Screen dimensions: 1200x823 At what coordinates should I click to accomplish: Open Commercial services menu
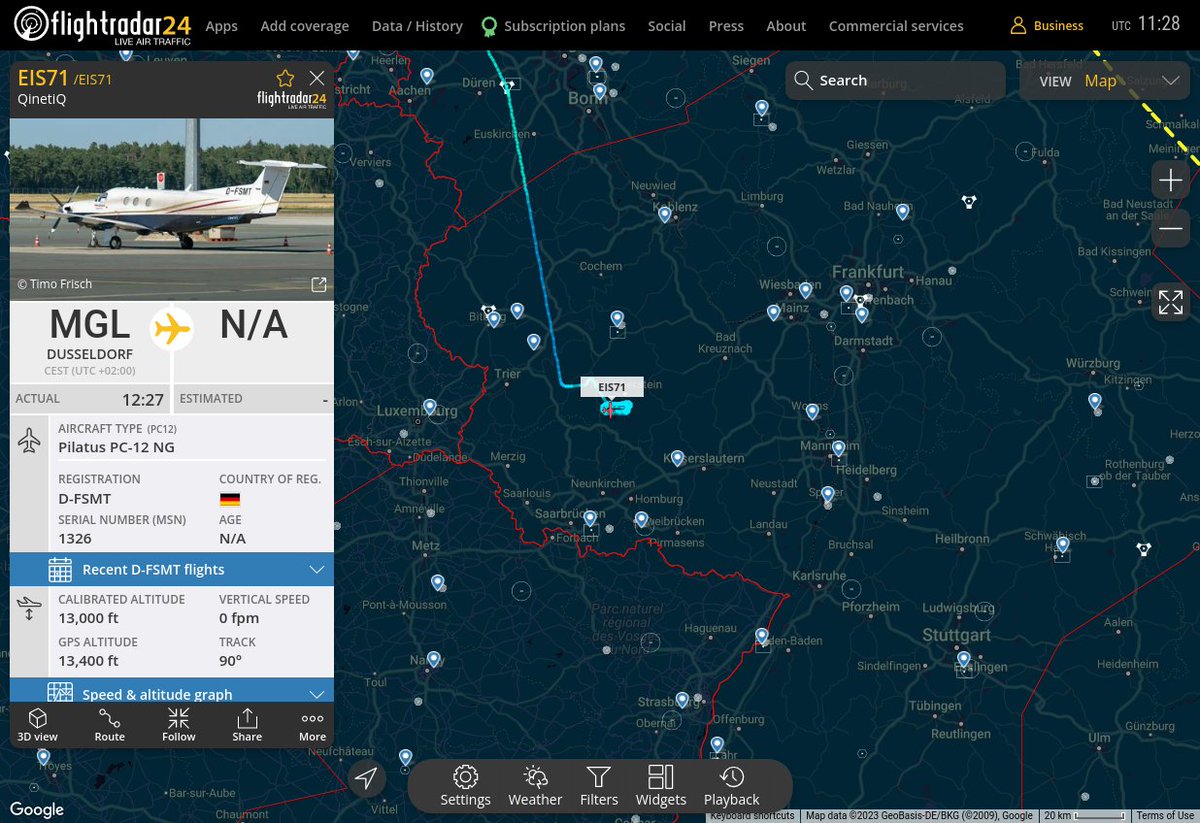coord(896,26)
